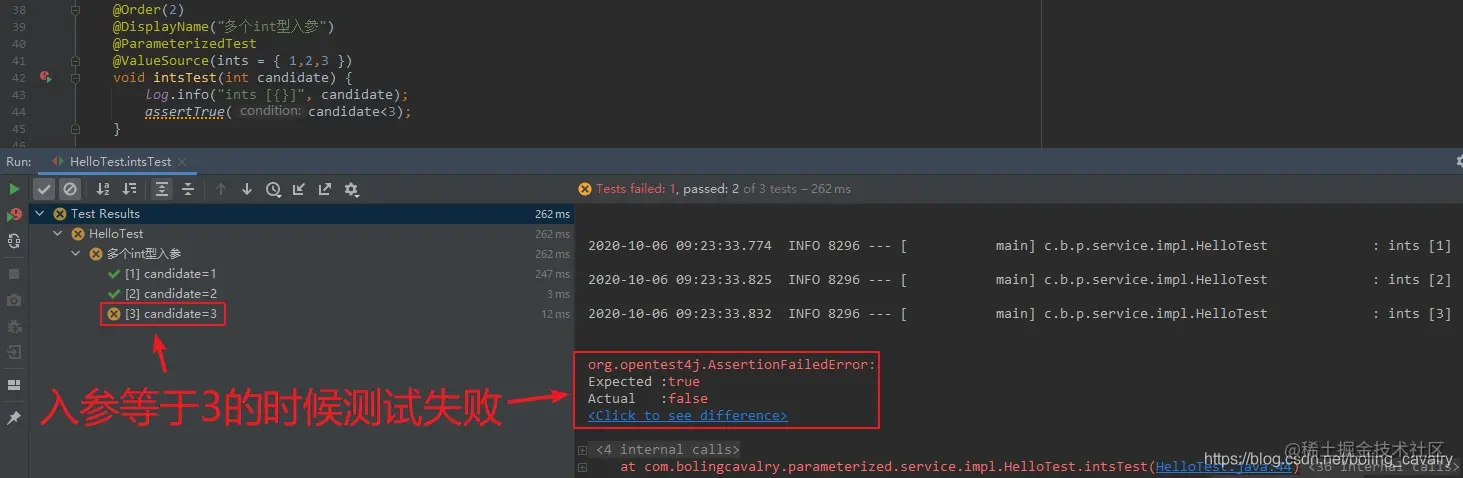Jump to next failed test arrow
This screenshot has width=1463, height=478.
click(247, 189)
